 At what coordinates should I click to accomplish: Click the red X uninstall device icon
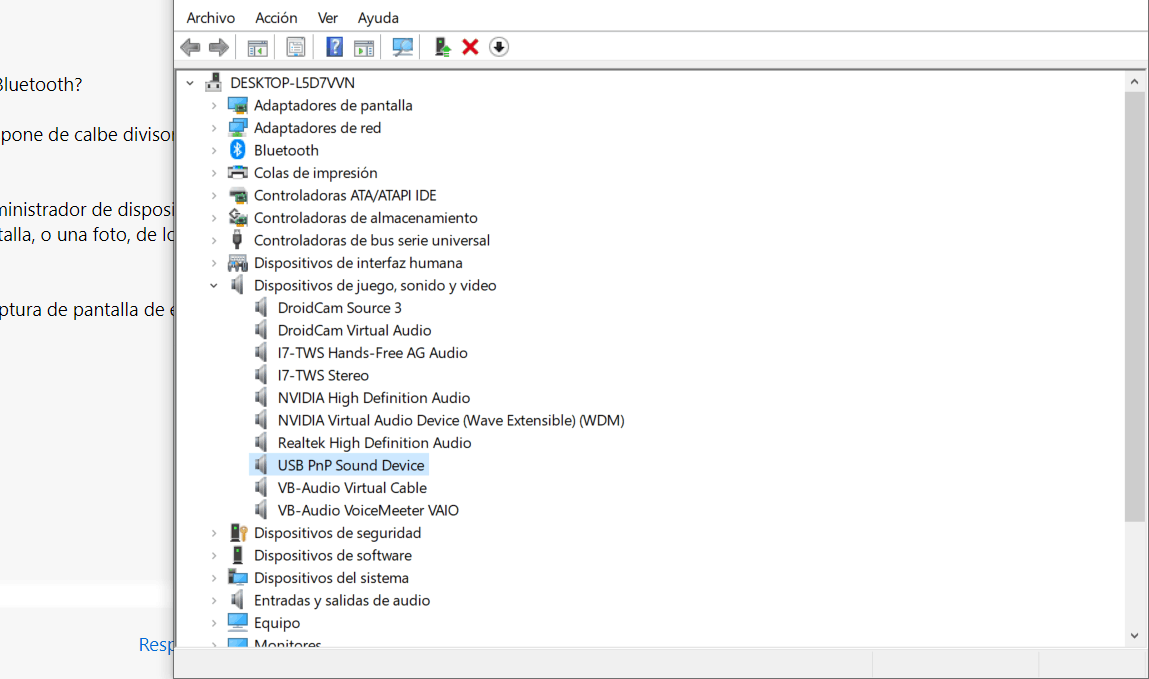coord(470,48)
